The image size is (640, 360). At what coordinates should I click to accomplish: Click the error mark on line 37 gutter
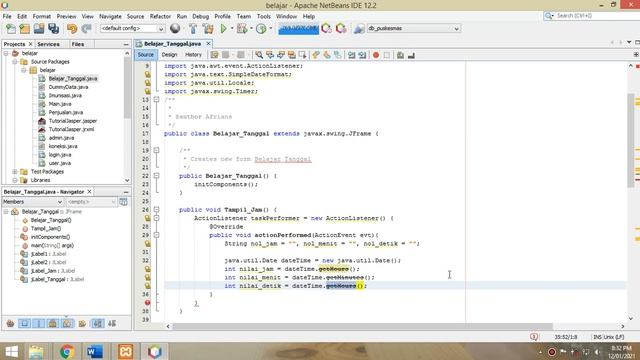tap(147, 302)
